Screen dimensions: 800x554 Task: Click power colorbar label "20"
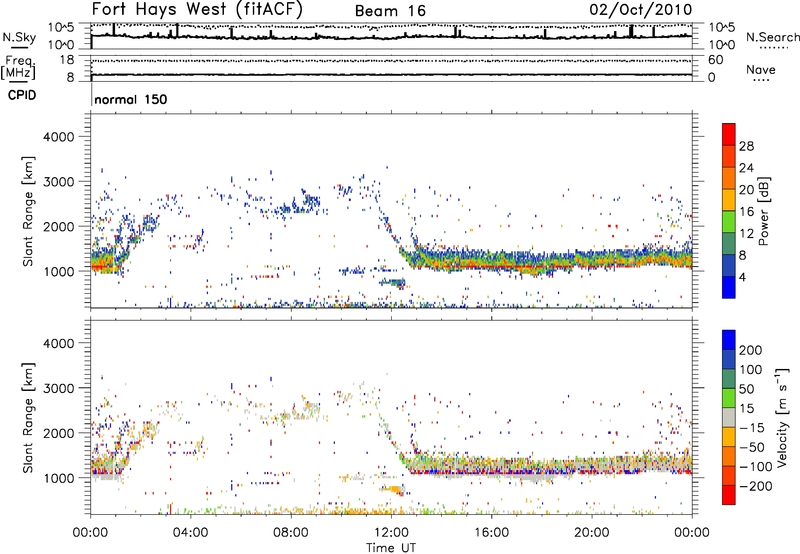point(746,190)
